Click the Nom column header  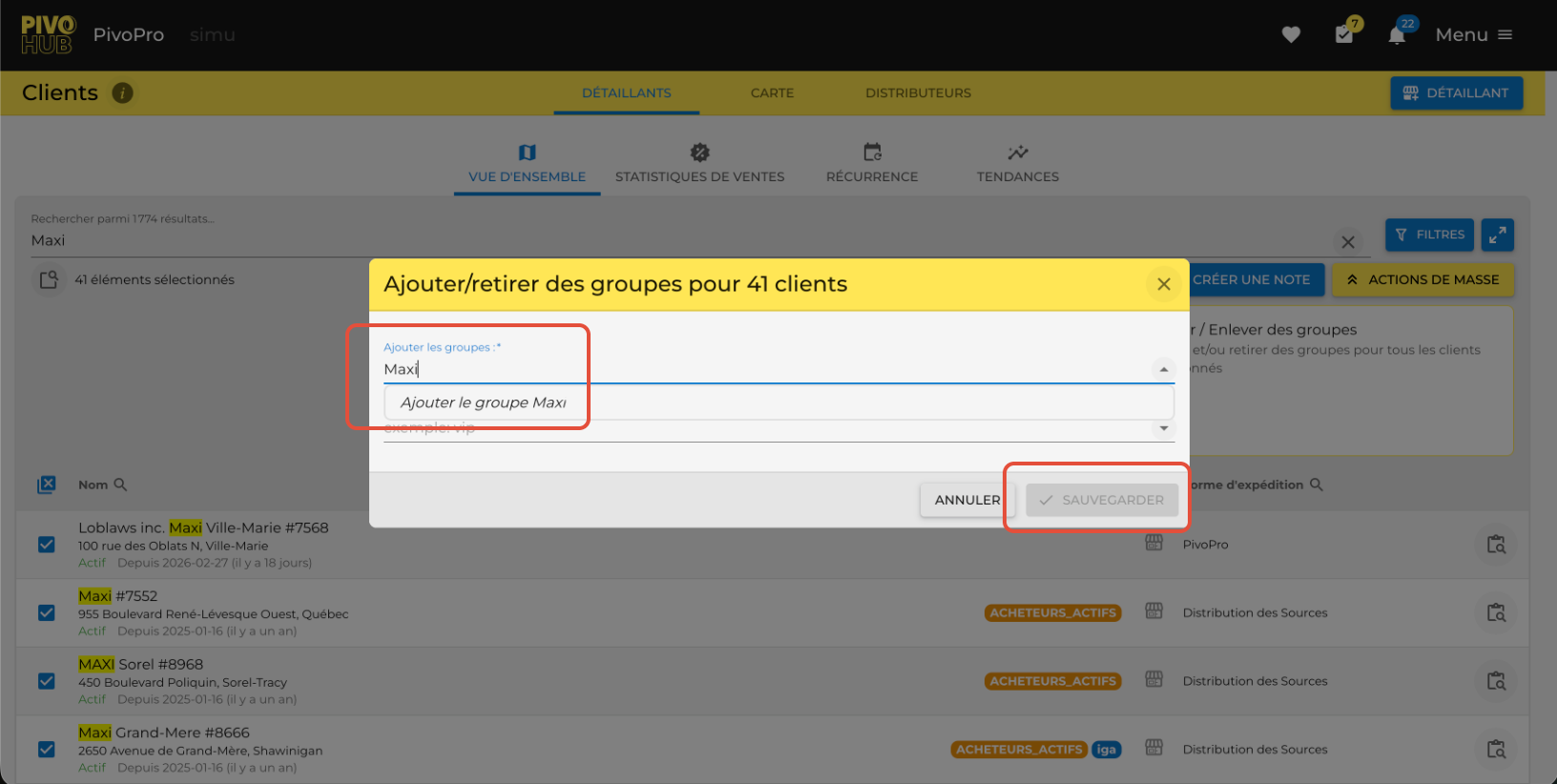[x=93, y=485]
